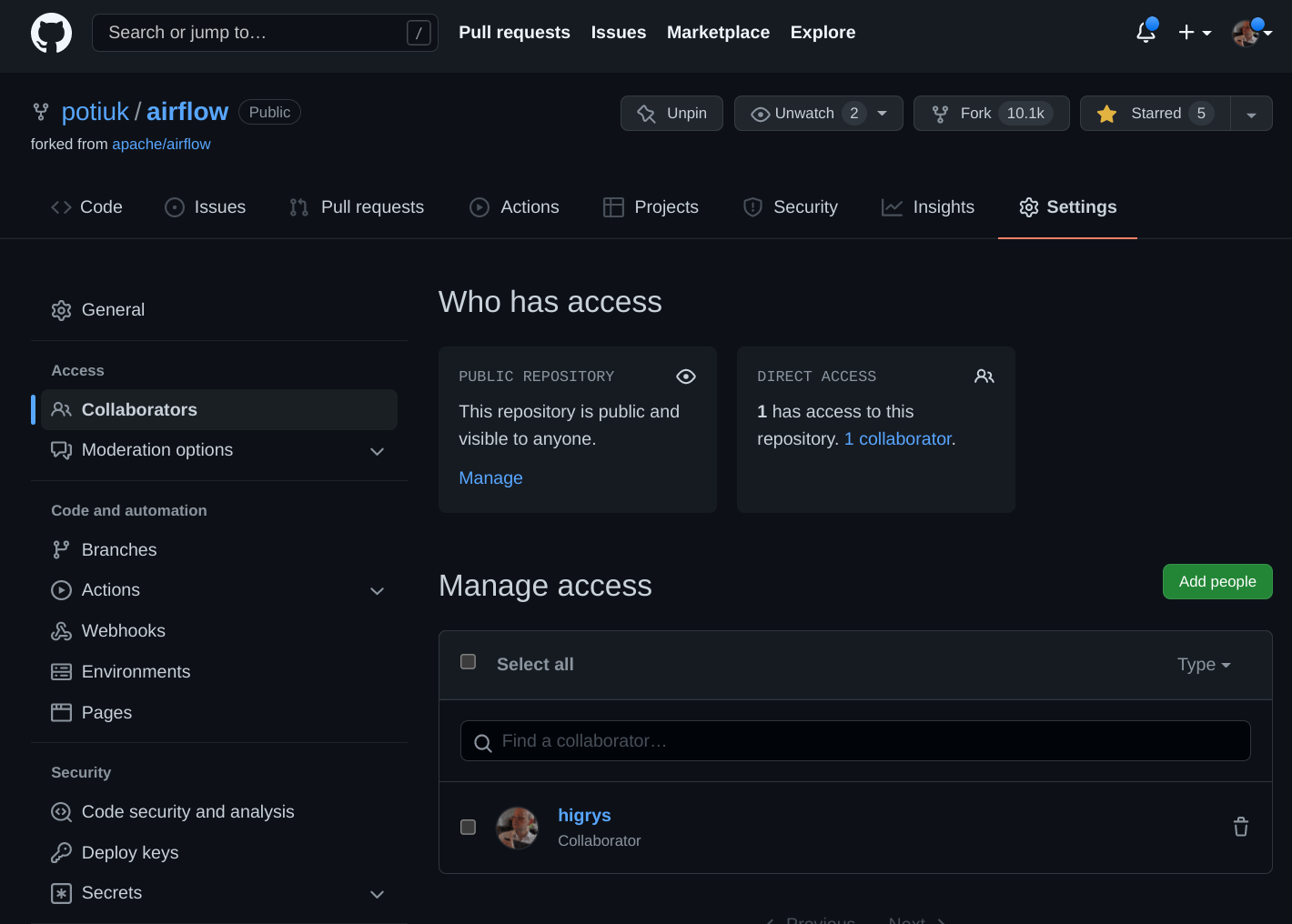Switch to the Projects tab
1292x924 pixels.
click(651, 207)
